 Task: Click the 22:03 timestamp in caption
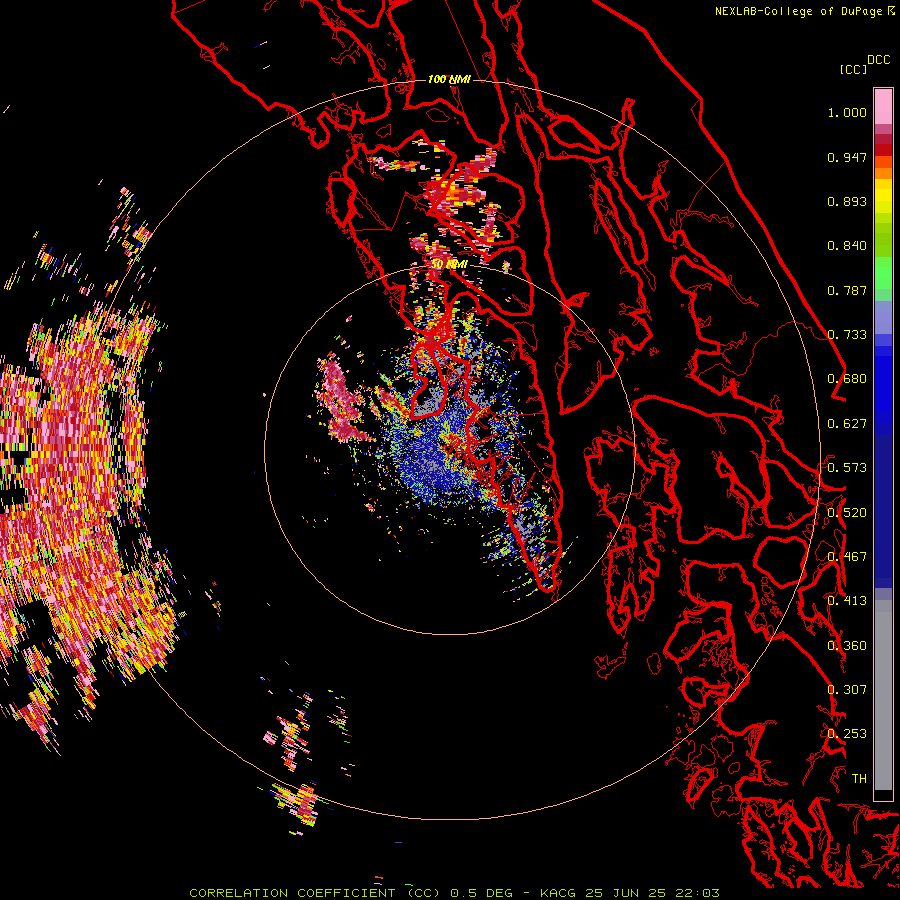point(697,893)
